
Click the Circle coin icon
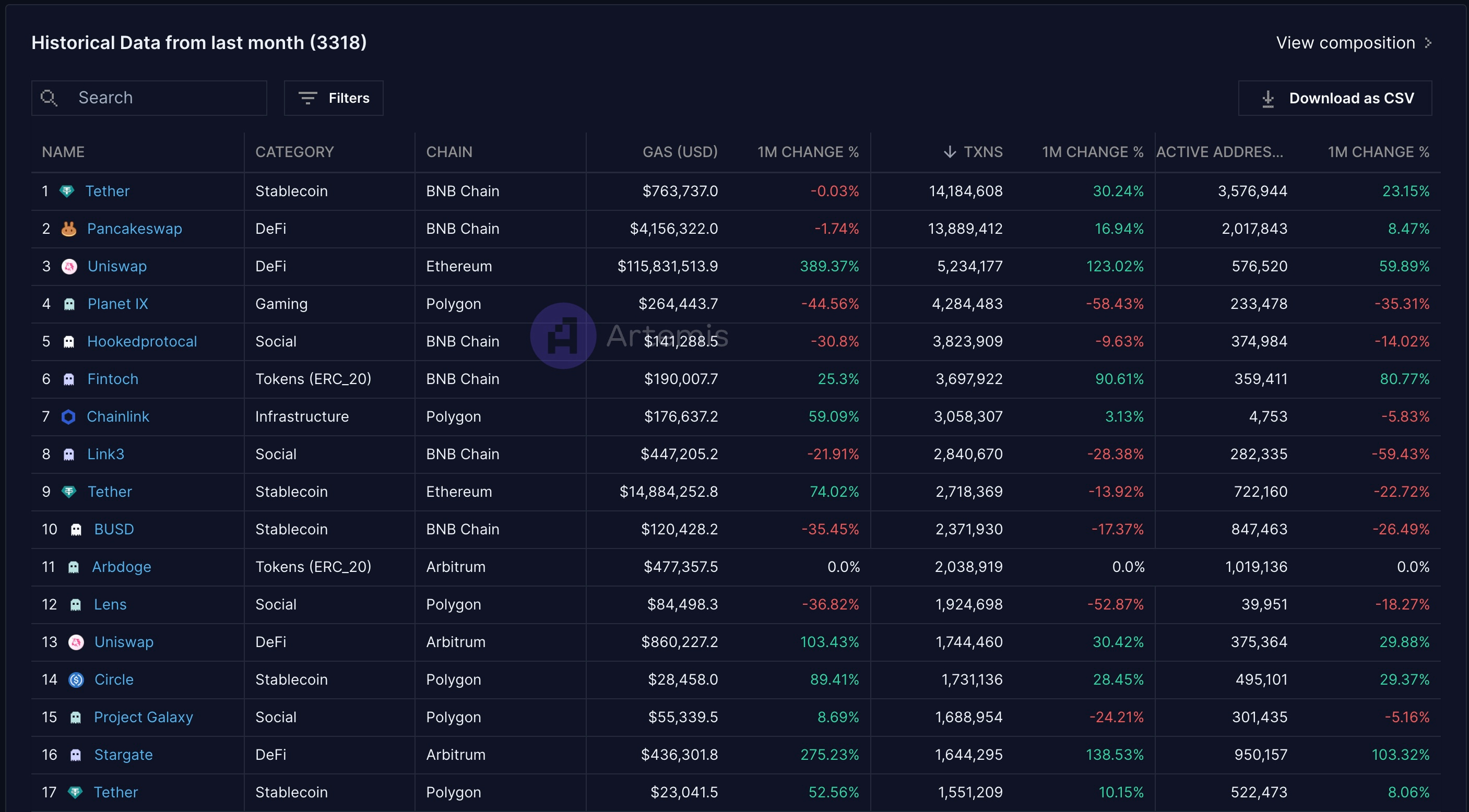[x=76, y=679]
